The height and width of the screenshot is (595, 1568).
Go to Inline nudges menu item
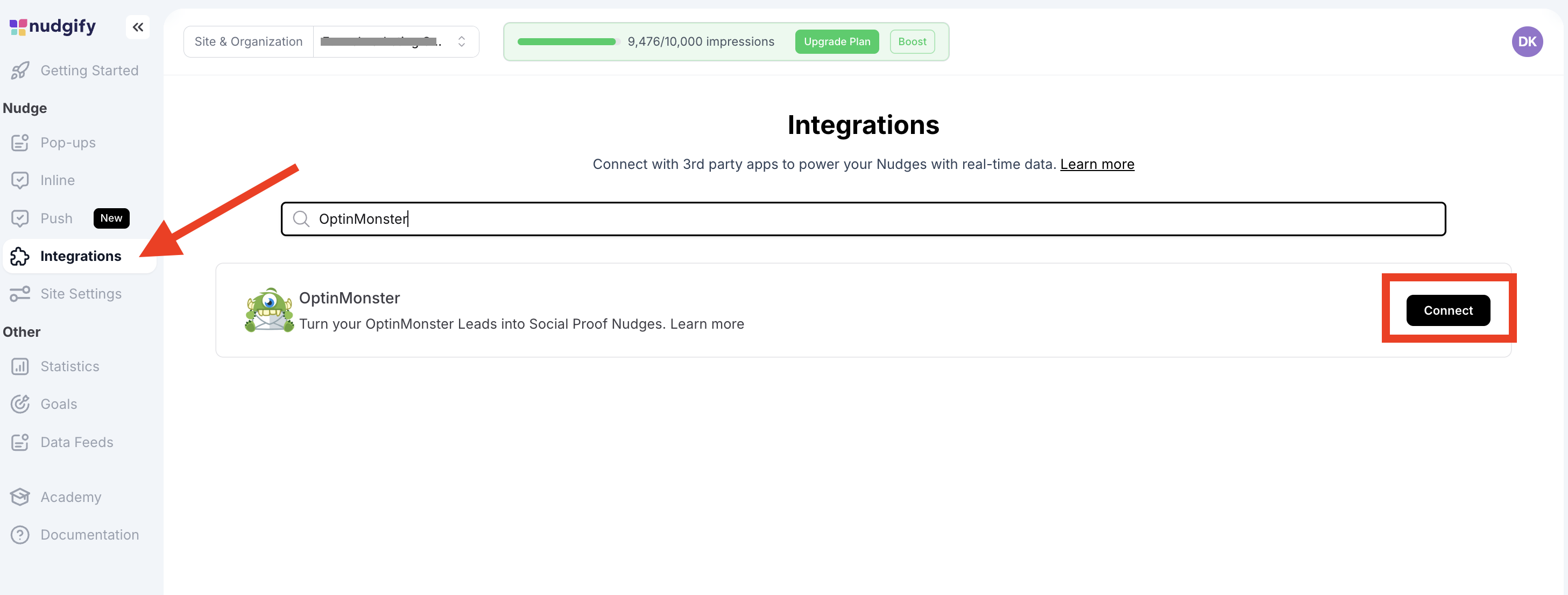pyautogui.click(x=57, y=180)
